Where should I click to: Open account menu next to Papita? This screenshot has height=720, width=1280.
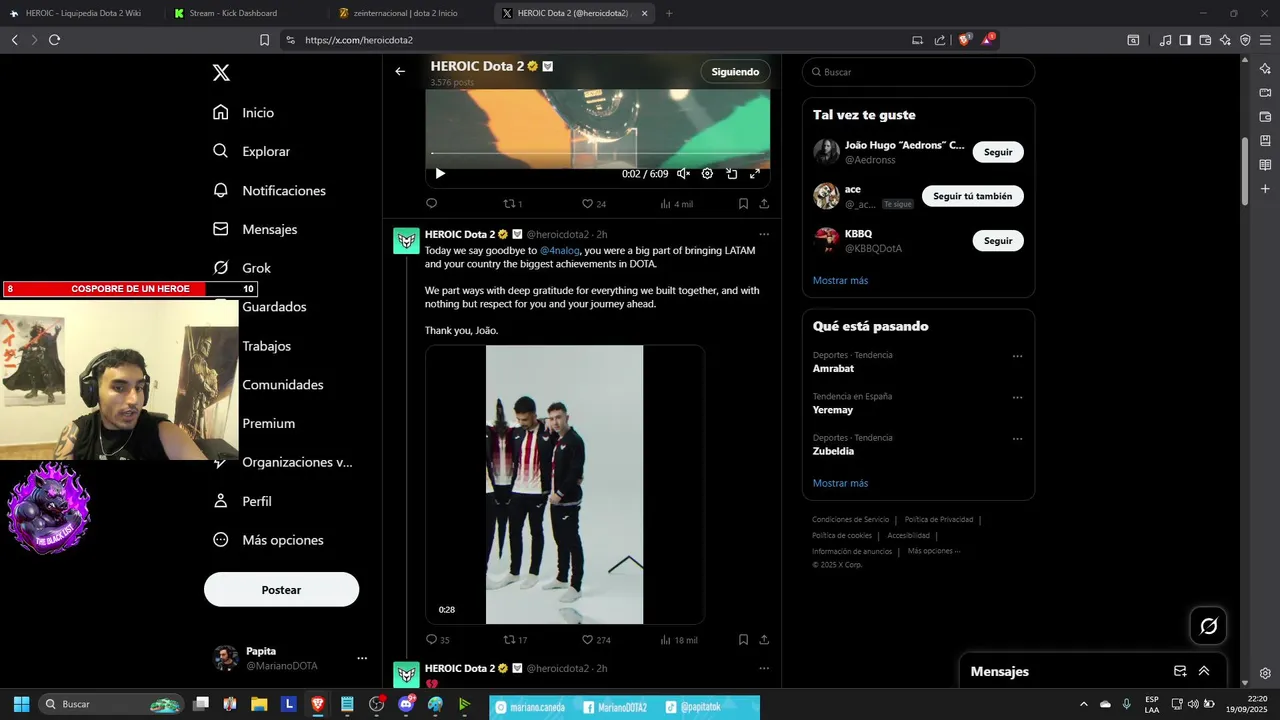click(x=362, y=658)
